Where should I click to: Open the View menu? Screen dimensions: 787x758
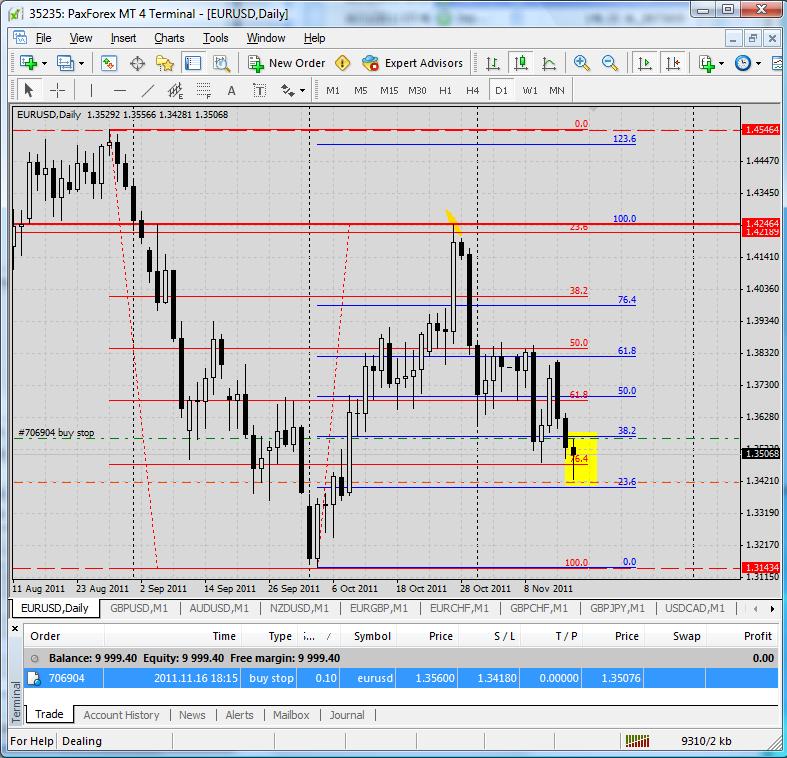pyautogui.click(x=81, y=38)
